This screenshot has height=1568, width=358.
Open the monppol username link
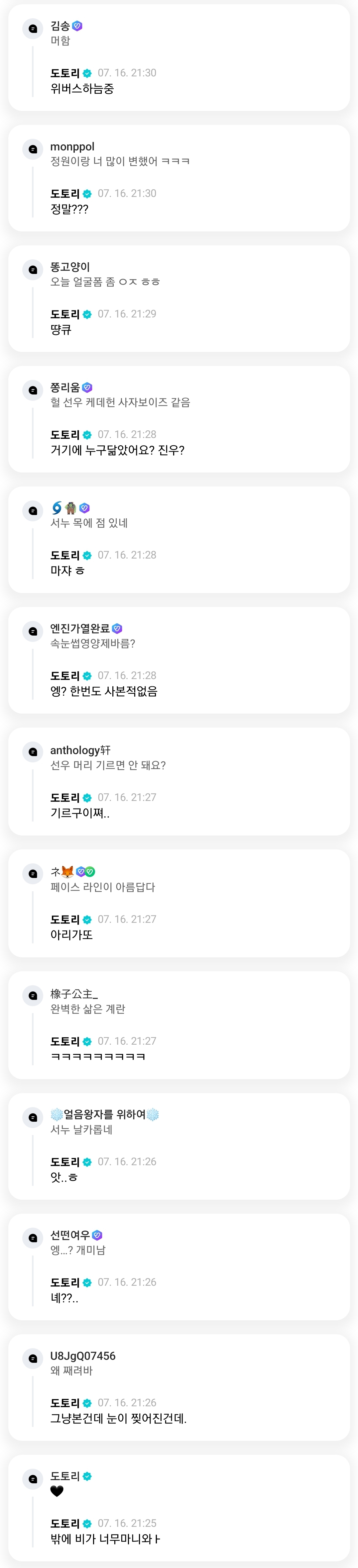click(72, 147)
